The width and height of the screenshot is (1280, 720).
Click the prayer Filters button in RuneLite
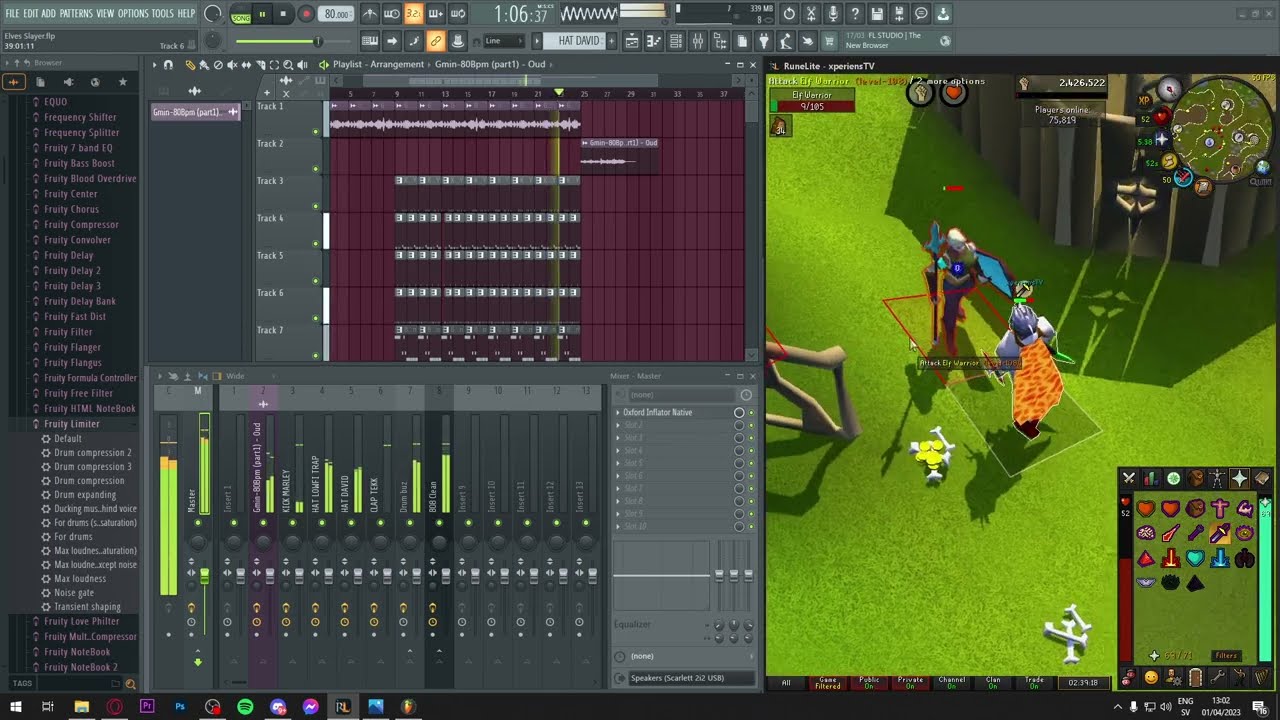click(1226, 656)
